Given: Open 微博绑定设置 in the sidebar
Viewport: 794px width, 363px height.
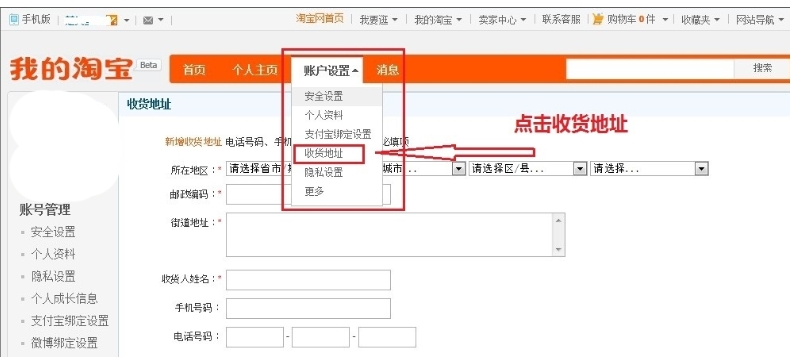Looking at the screenshot, I should tap(64, 343).
